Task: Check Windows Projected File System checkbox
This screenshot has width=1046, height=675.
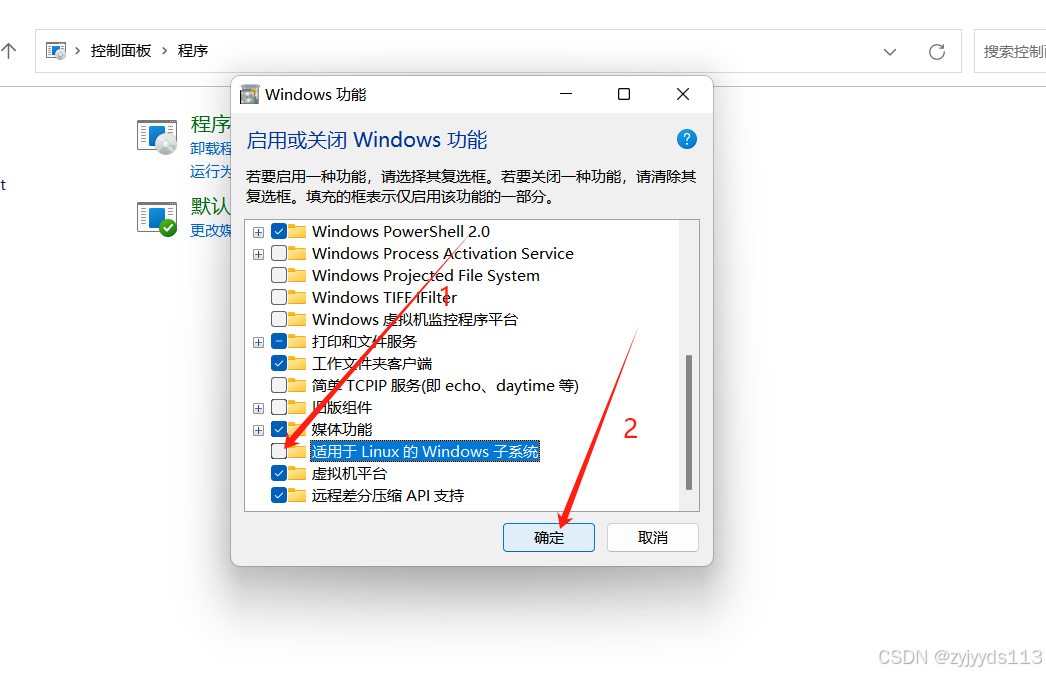Action: pos(279,275)
